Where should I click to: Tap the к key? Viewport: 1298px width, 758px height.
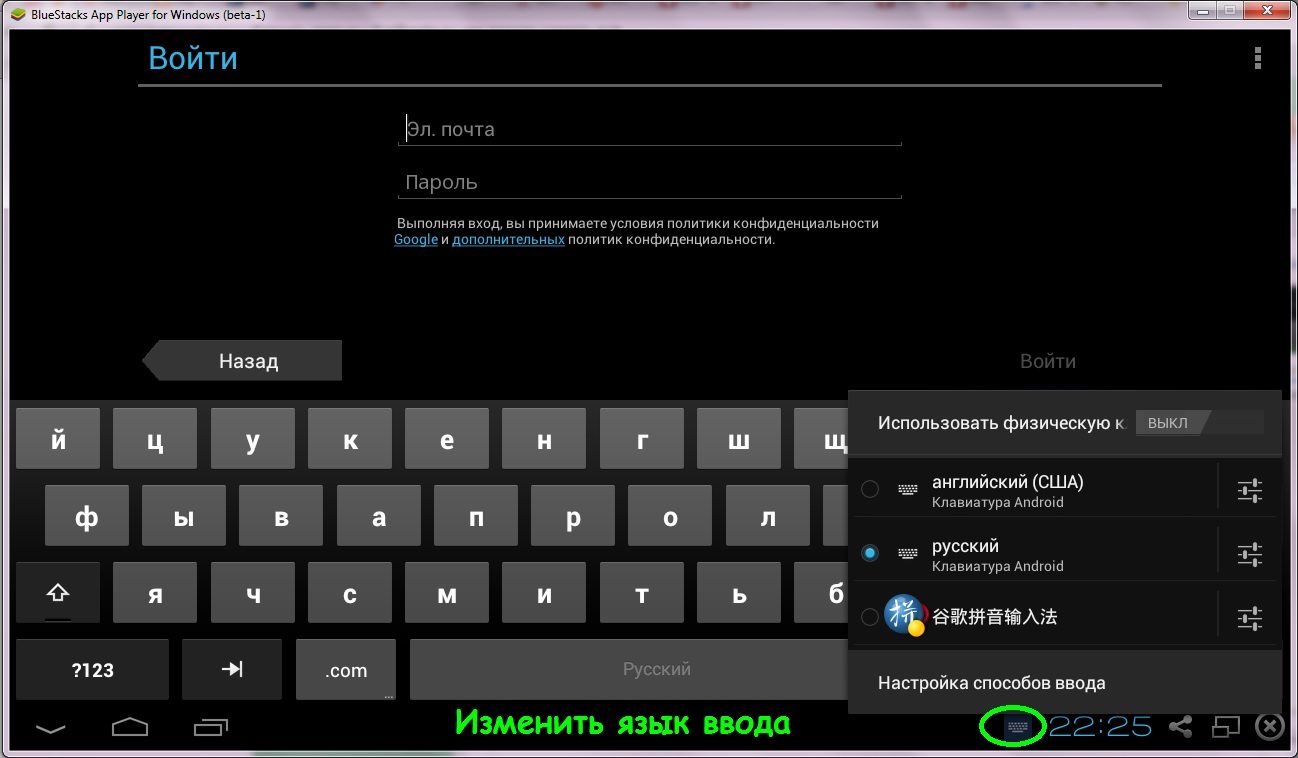click(350, 439)
